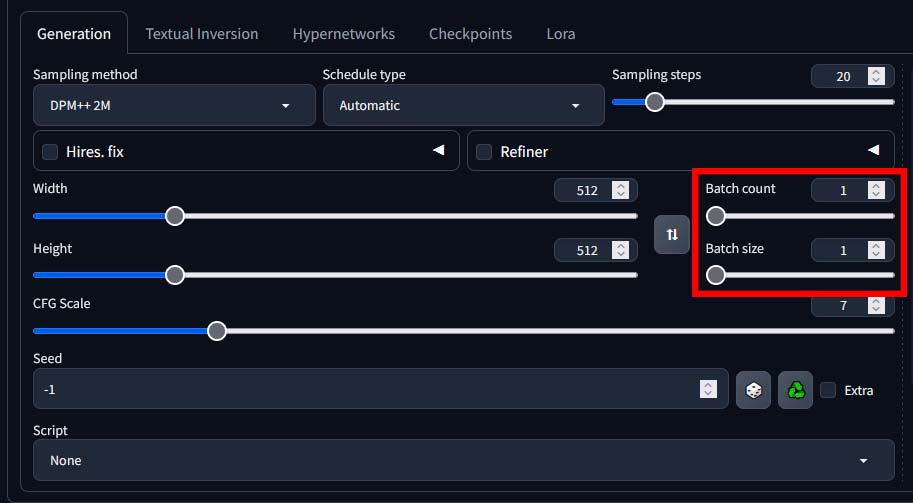Switch to the Generation tab
Image resolution: width=913 pixels, height=503 pixels.
pyautogui.click(x=74, y=34)
